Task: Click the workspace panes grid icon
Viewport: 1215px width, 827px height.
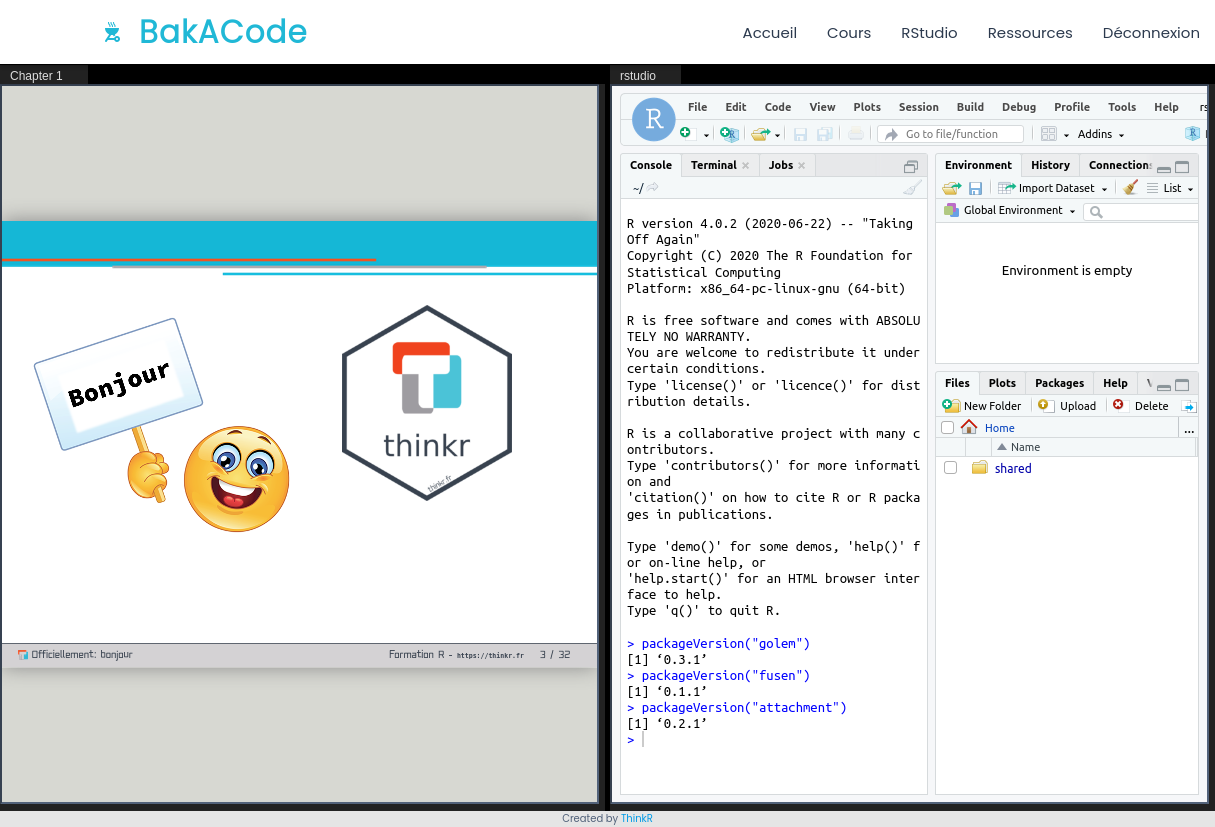Action: click(1049, 134)
